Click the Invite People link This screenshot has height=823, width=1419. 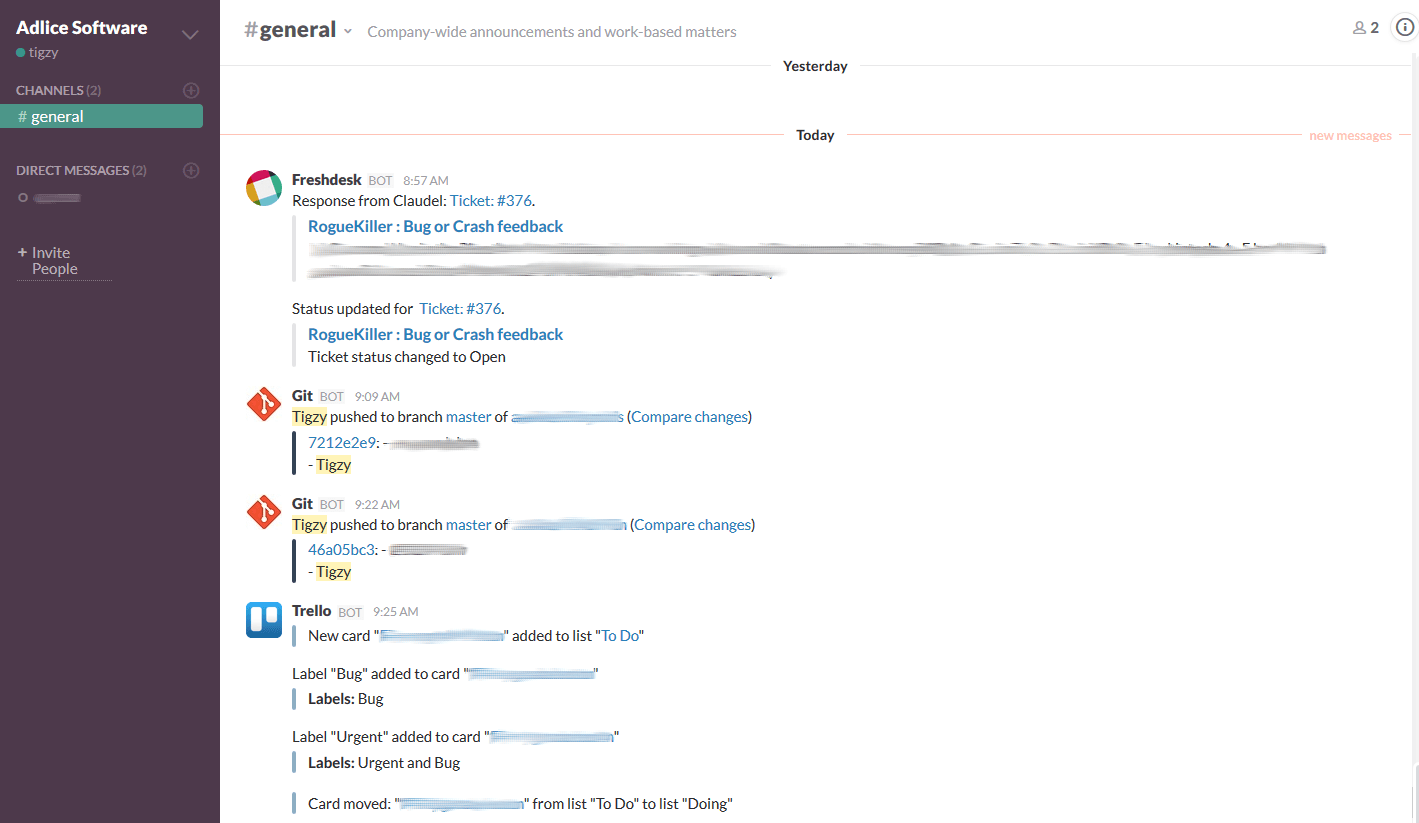tap(54, 261)
